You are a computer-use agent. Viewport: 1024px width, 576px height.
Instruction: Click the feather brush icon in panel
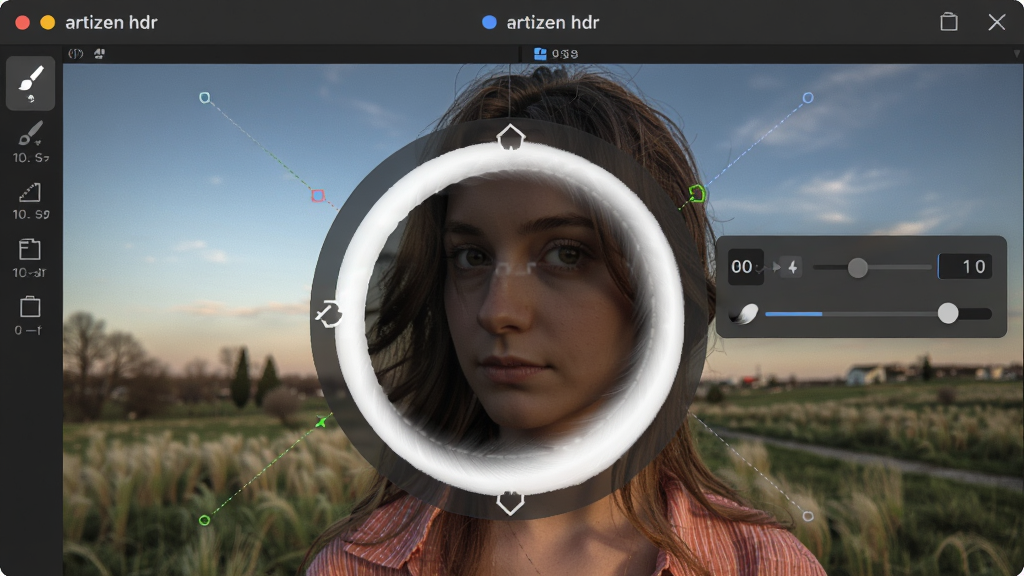(x=744, y=314)
